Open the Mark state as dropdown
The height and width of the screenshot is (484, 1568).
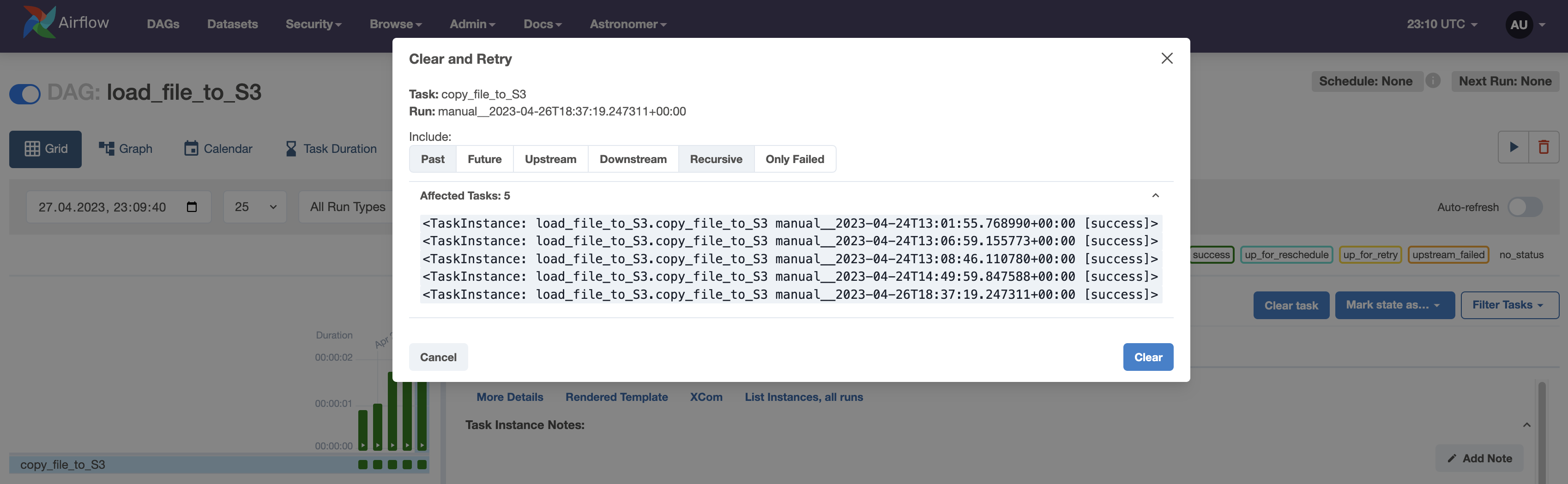tap(1394, 305)
